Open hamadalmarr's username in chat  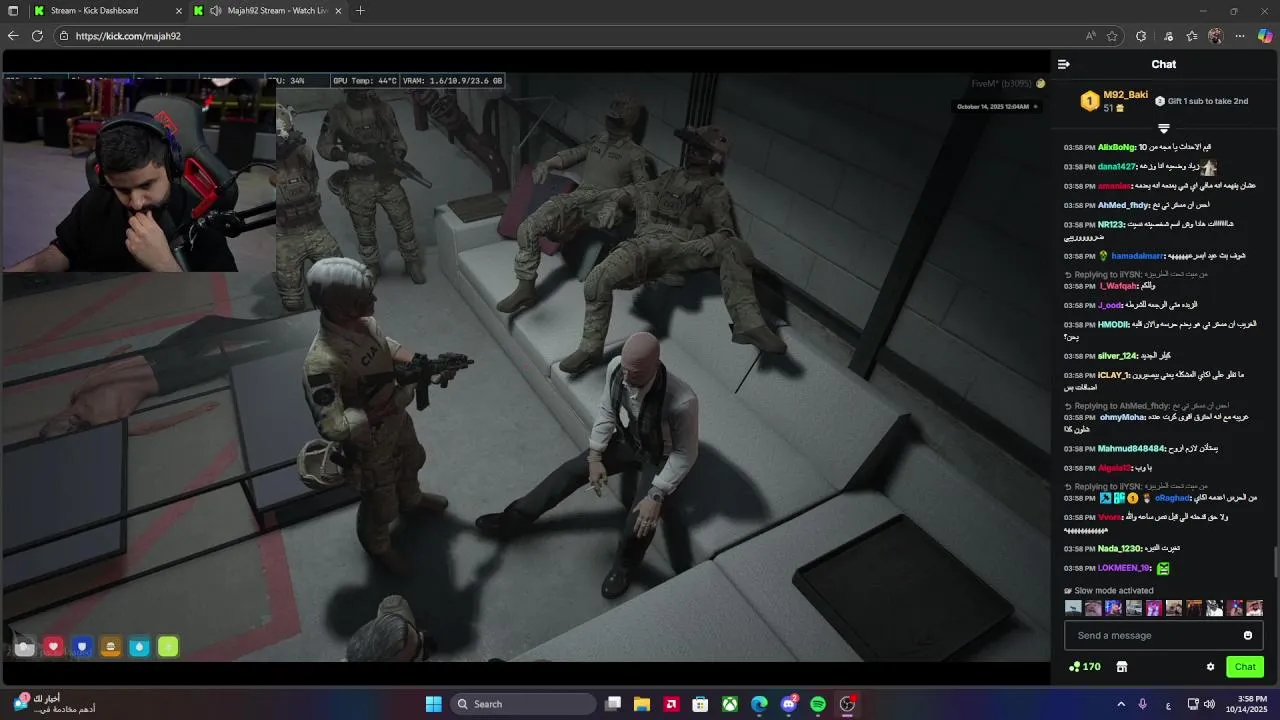click(1139, 256)
